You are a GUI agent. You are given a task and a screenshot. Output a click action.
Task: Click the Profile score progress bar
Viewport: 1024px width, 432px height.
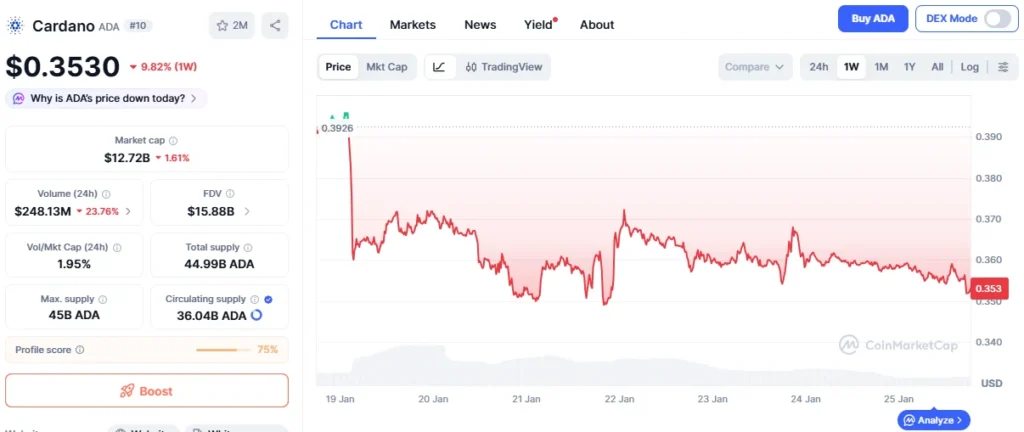click(x=224, y=350)
